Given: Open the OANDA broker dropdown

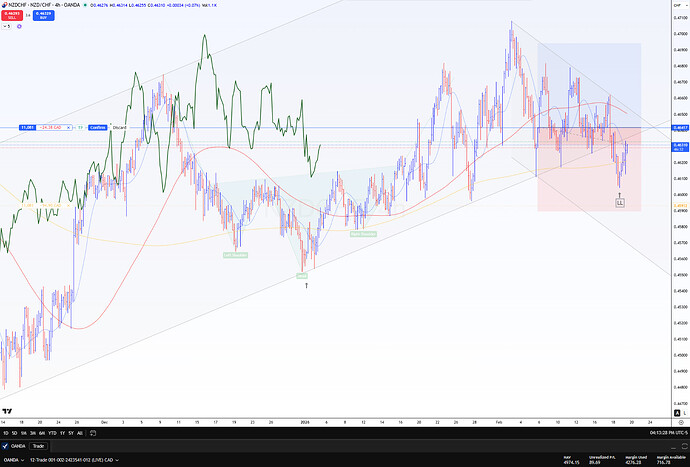Looking at the screenshot, I should (14, 460).
